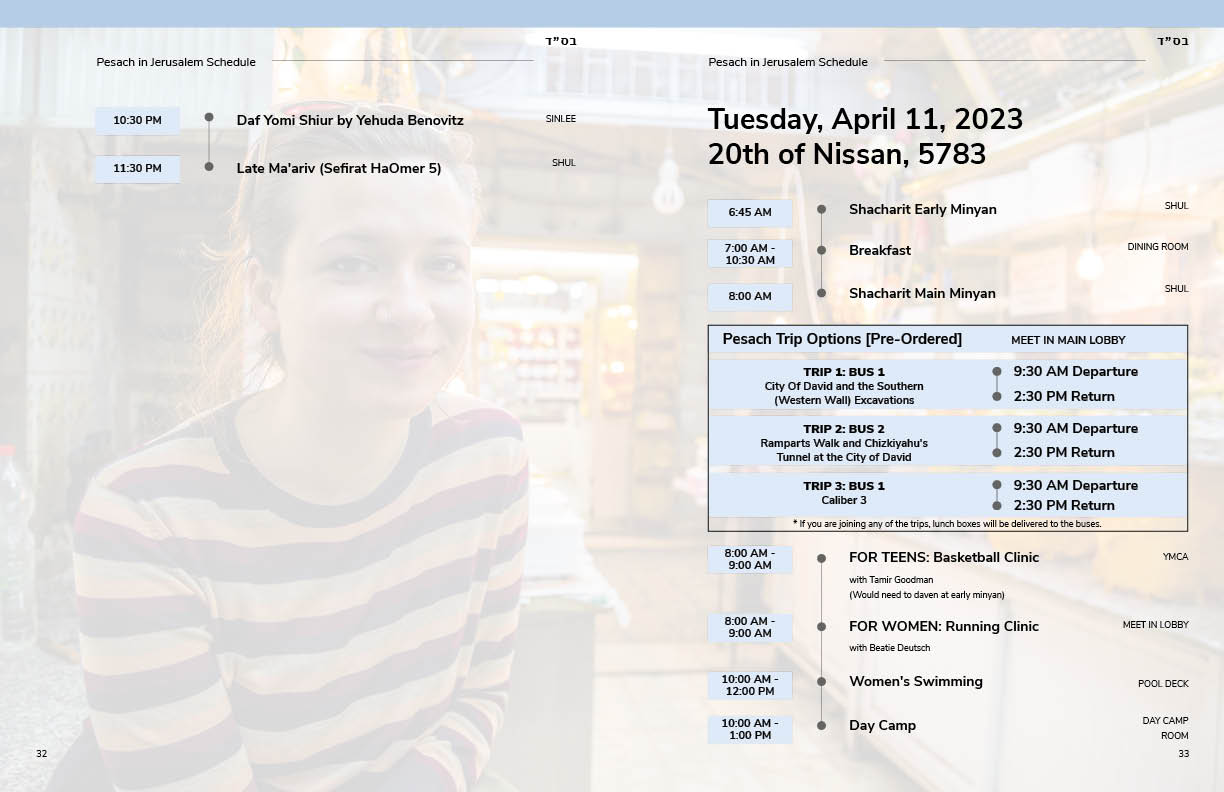Click the 8:00 AM box beside Shacharit Main Minyan

click(750, 297)
